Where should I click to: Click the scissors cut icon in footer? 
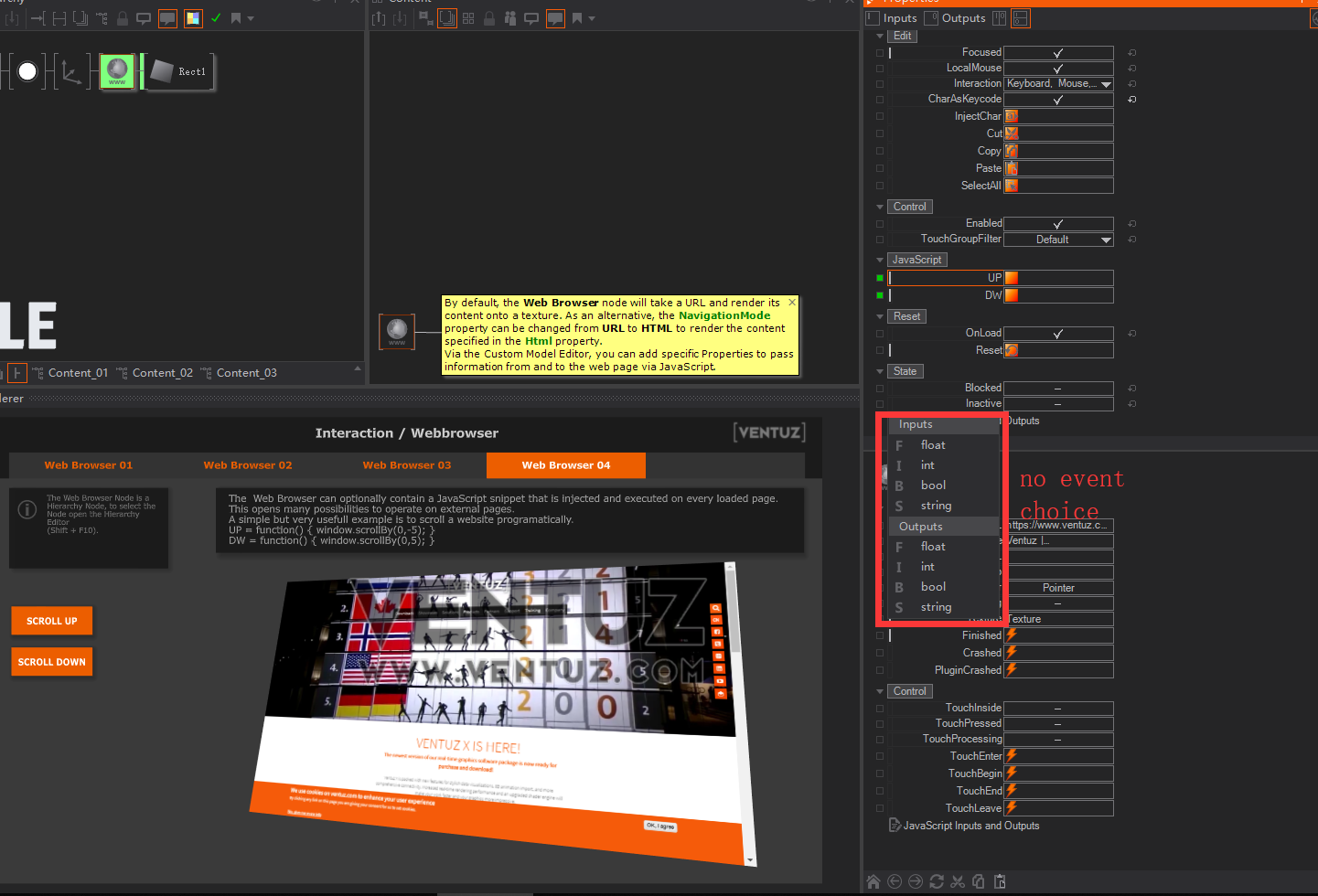pos(958,881)
